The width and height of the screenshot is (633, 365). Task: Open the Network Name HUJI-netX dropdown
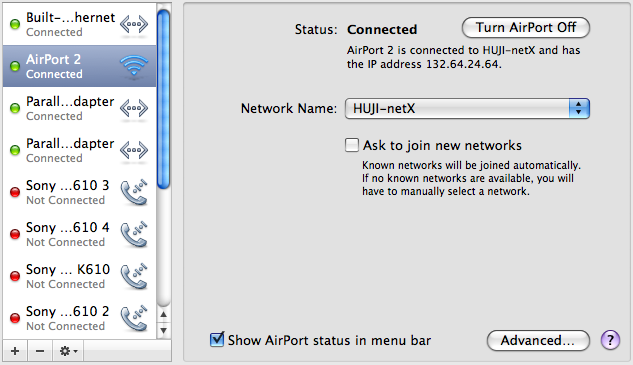467,108
